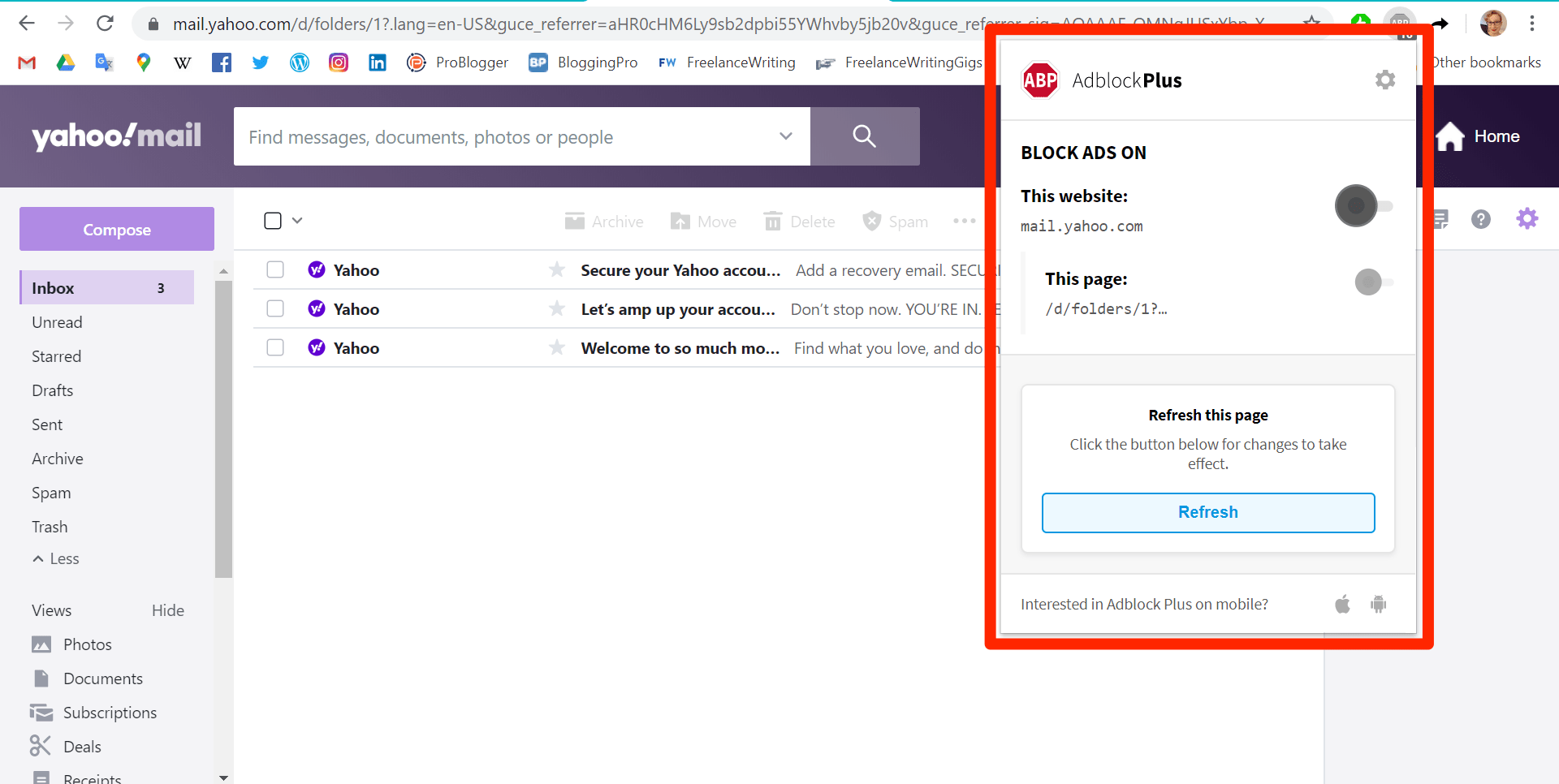Screen dimensions: 1559x784
Task: Open Subscriptions view
Action: (93, 713)
